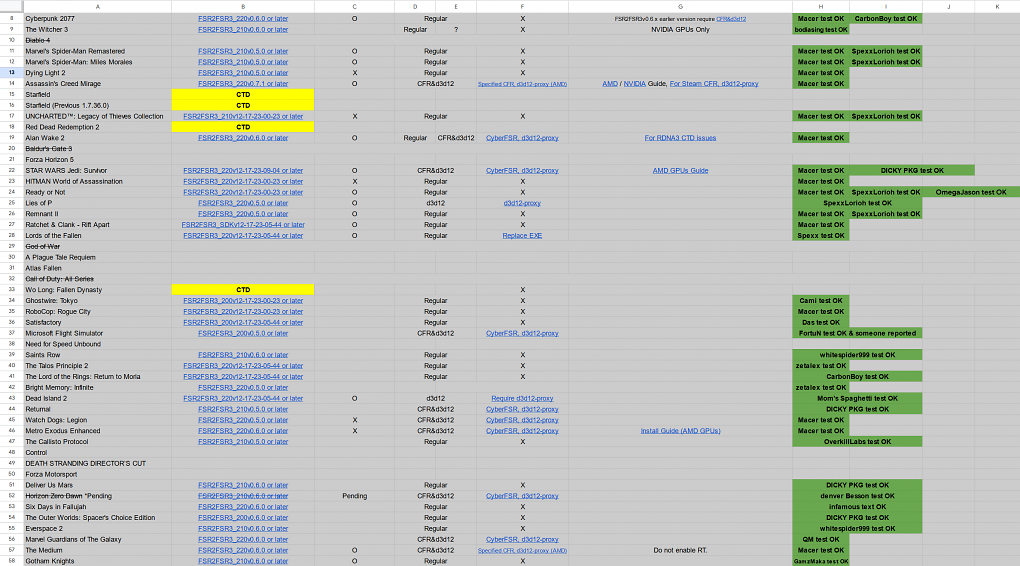Select the 'God of War' cell

(98, 247)
